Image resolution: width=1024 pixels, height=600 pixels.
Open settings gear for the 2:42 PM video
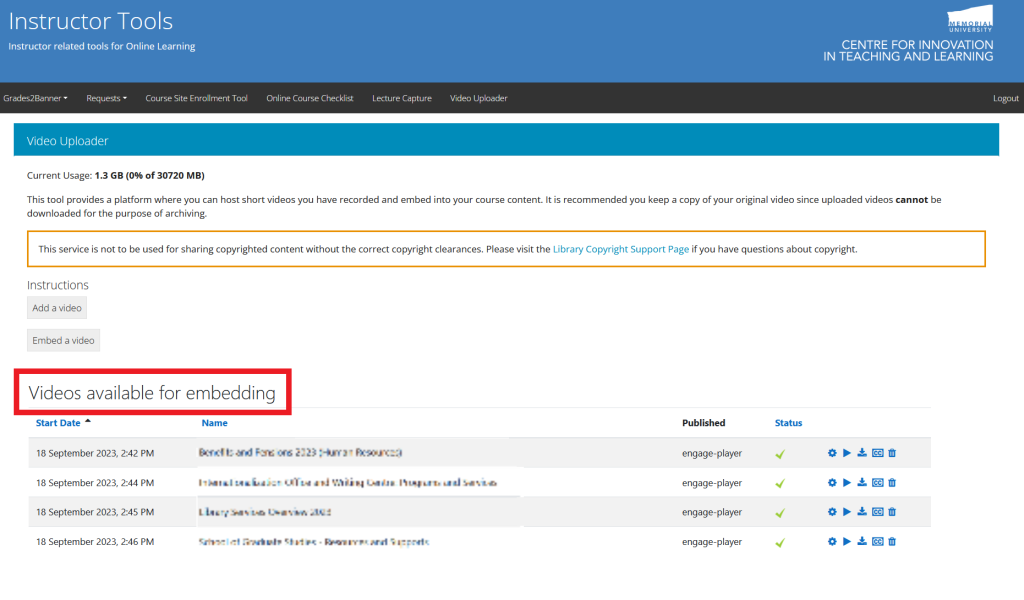click(x=832, y=453)
